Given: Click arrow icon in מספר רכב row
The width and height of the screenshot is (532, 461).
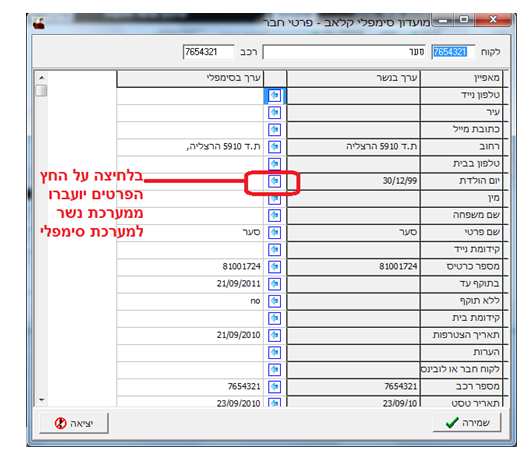Looking at the screenshot, I should [274, 386].
